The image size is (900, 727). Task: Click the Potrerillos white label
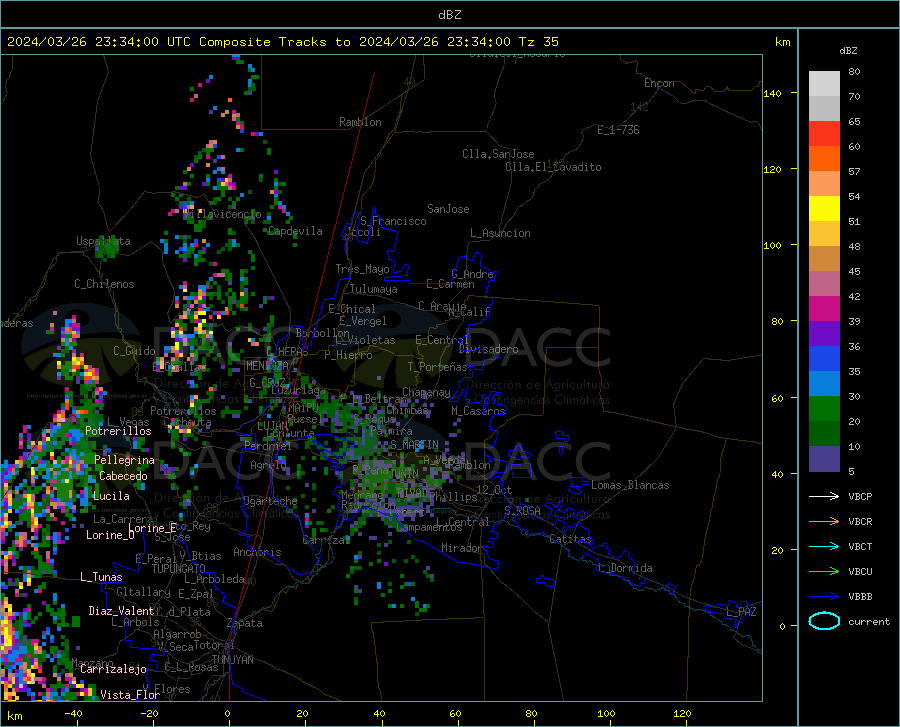(118, 431)
